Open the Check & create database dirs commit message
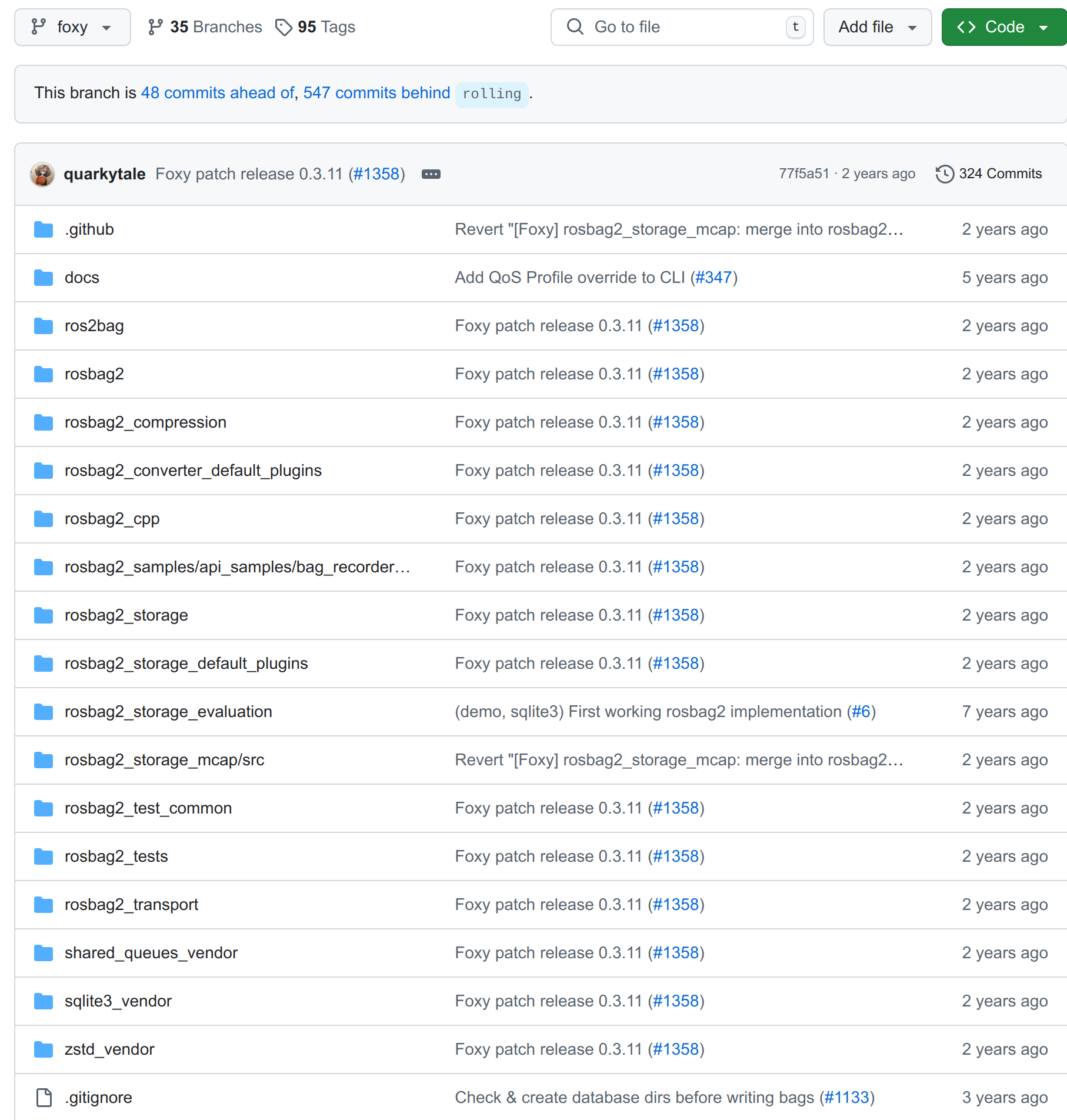Image resolution: width=1067 pixels, height=1120 pixels. (635, 1098)
